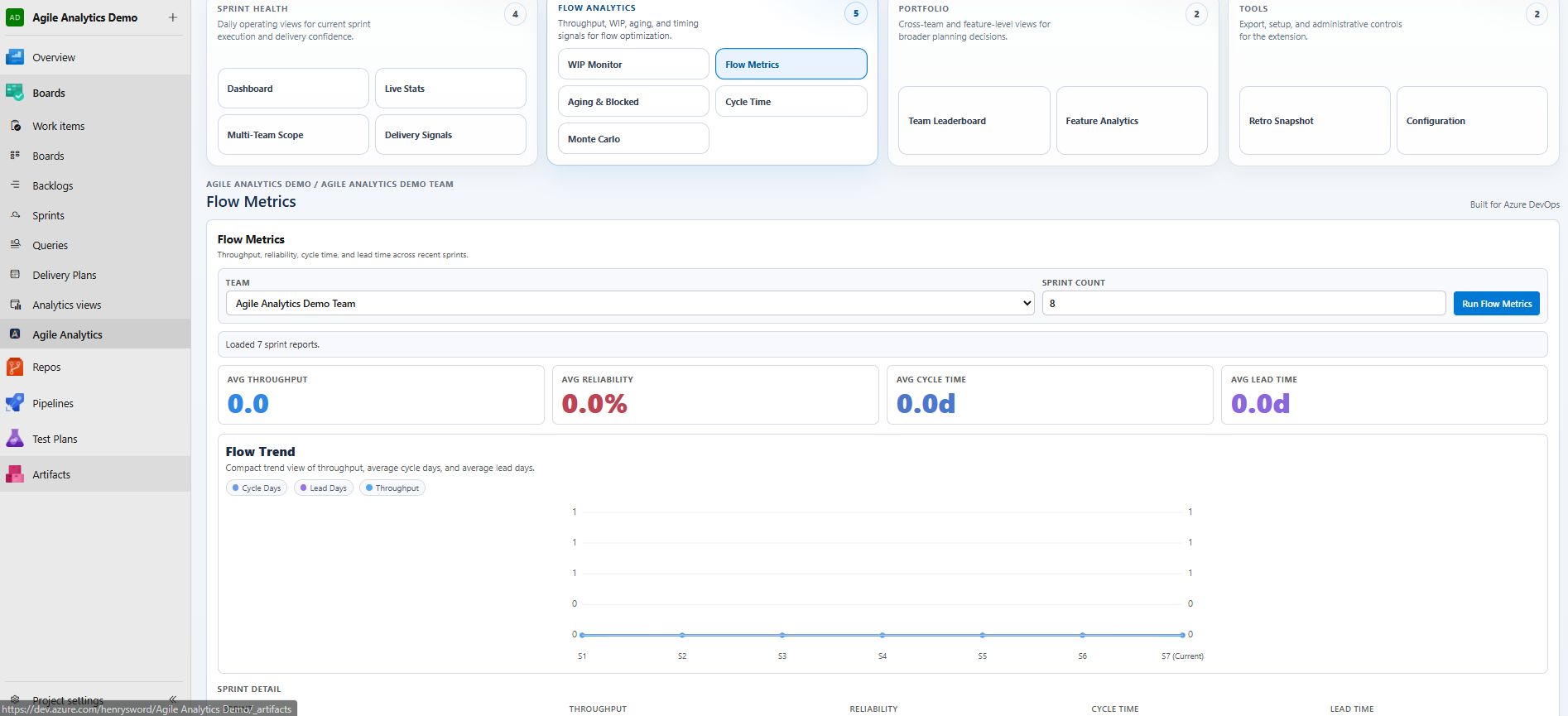Click the plus icon beside project name
1568x716 pixels.
coord(172,17)
